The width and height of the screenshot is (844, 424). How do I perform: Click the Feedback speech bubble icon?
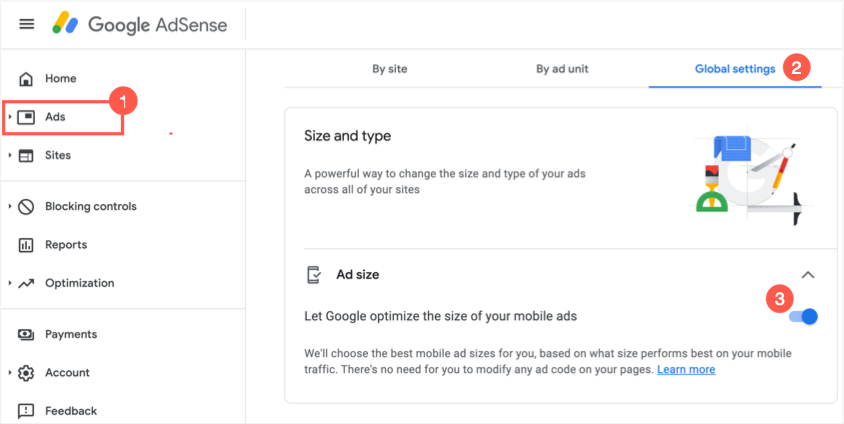point(27,411)
